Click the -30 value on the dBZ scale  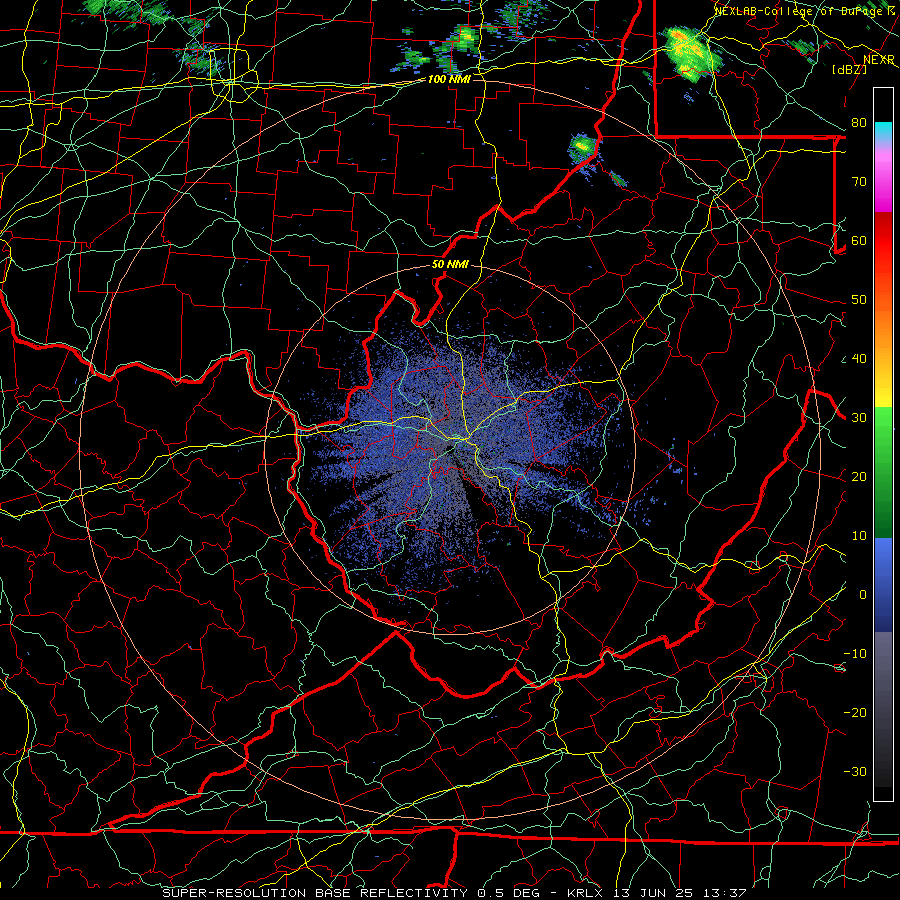coord(855,772)
